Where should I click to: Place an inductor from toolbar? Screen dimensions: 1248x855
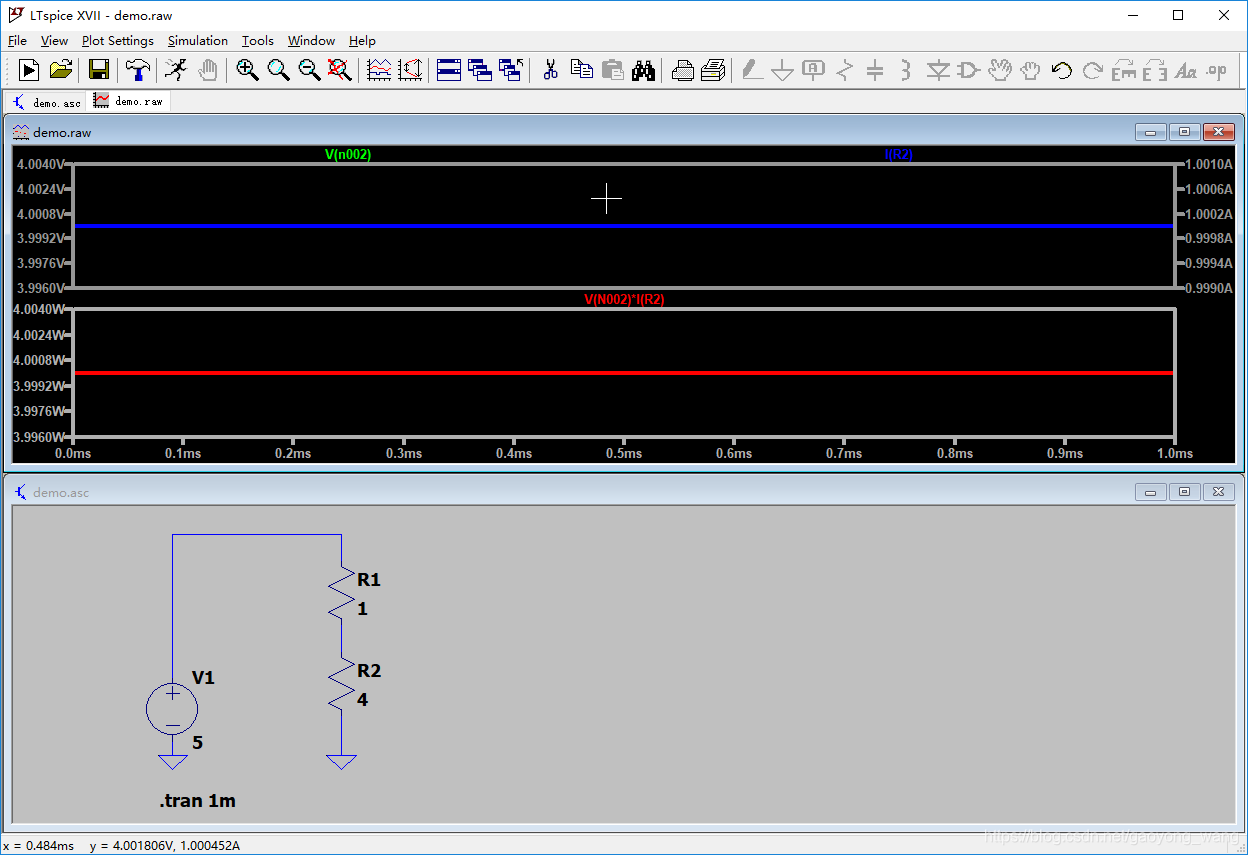click(x=906, y=69)
